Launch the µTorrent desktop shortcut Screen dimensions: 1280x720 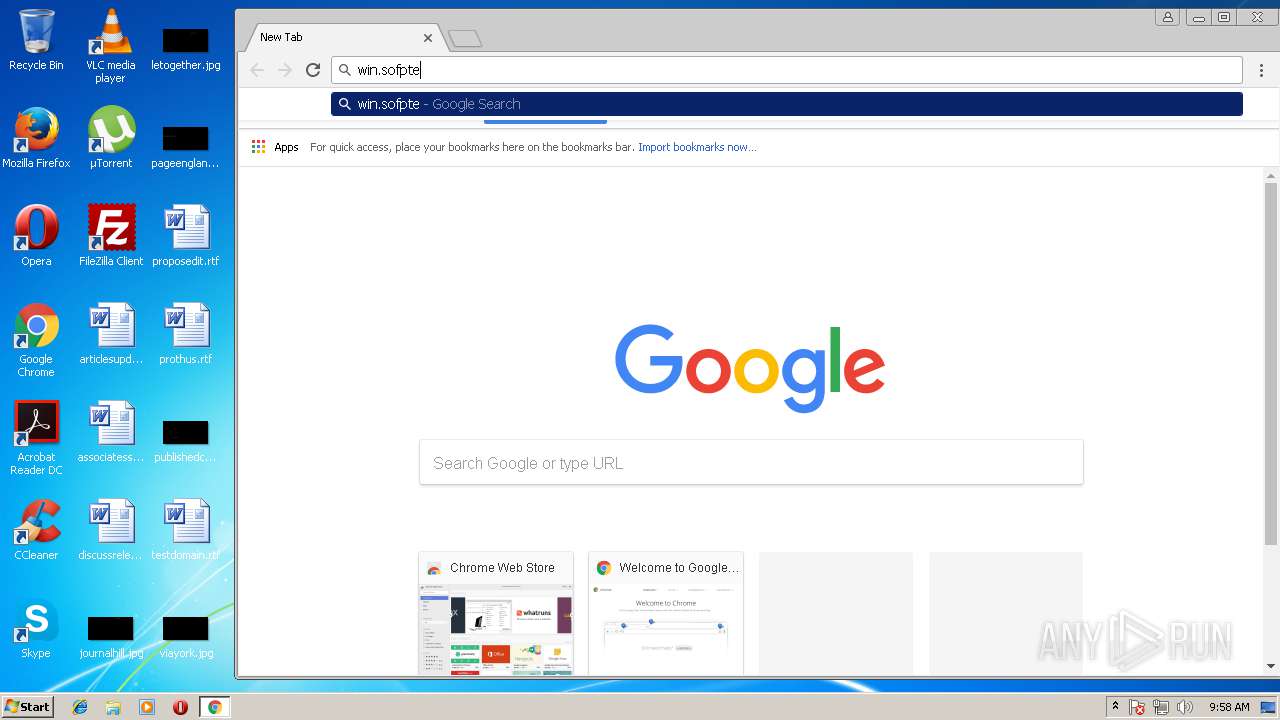point(110,138)
